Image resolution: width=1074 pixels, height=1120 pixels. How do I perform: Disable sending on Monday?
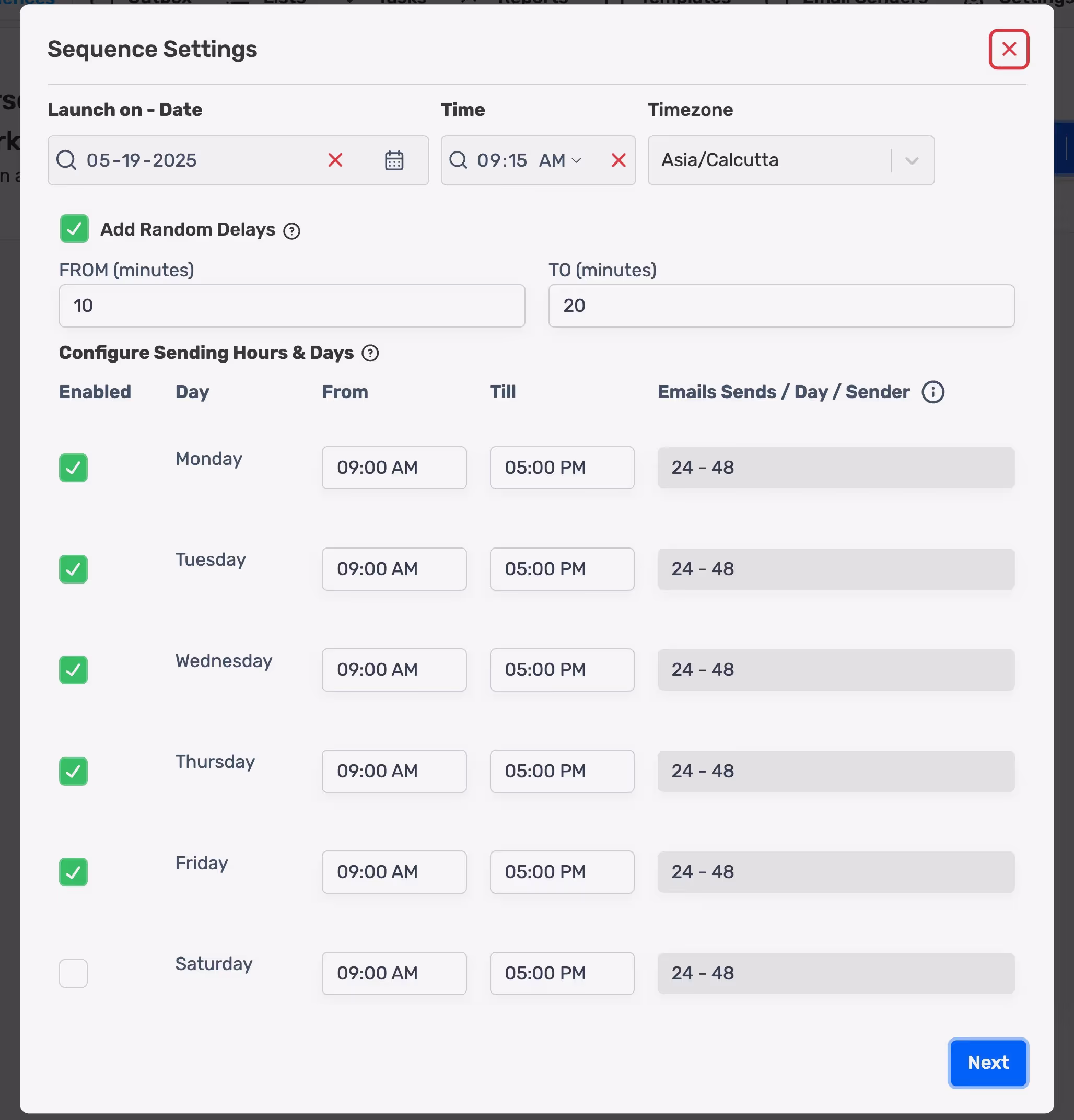pyautogui.click(x=73, y=468)
